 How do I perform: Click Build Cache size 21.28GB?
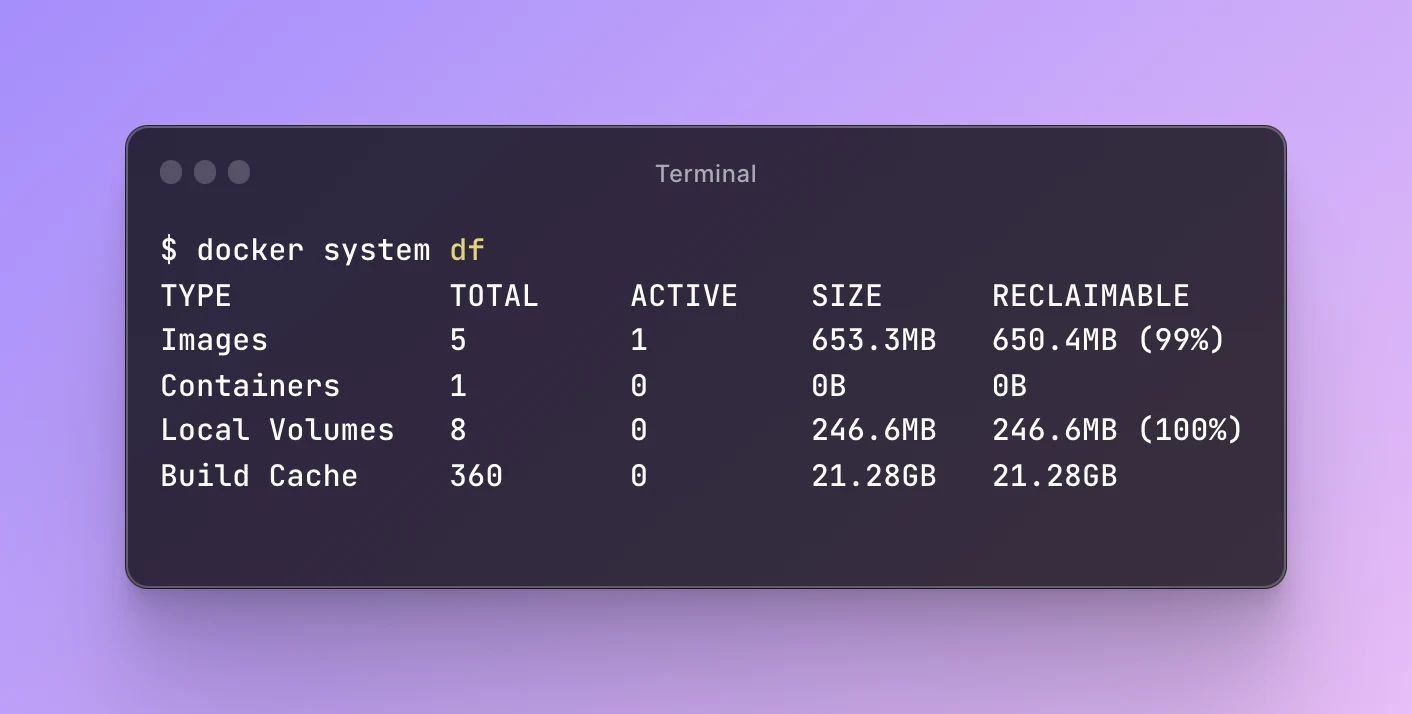coord(874,476)
